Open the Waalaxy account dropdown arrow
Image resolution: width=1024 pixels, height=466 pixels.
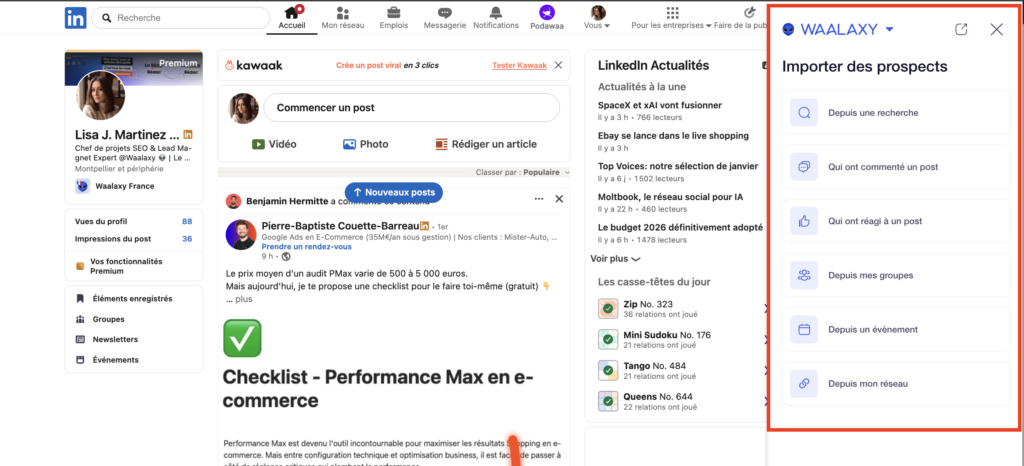(x=889, y=29)
